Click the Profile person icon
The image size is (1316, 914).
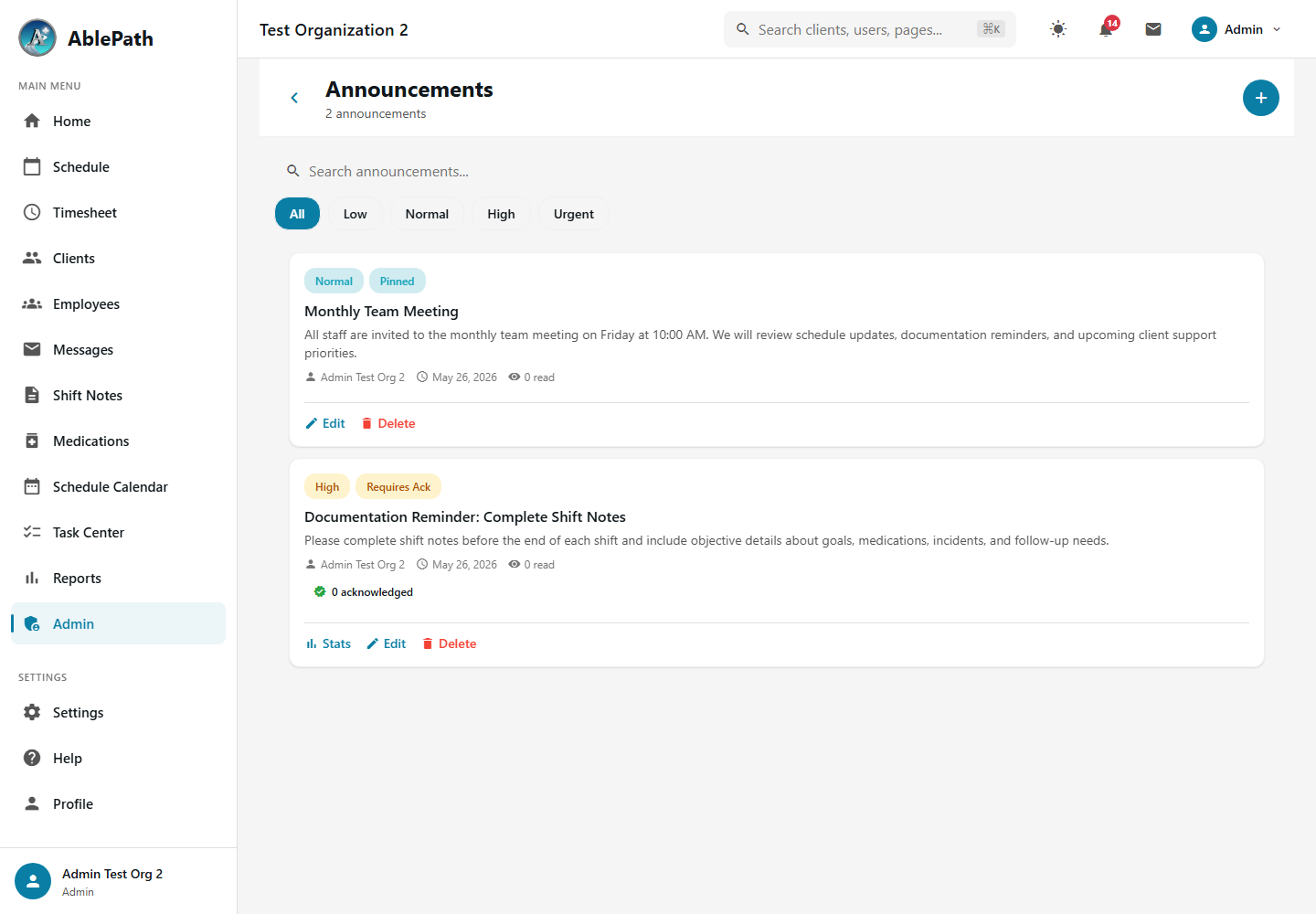point(32,803)
